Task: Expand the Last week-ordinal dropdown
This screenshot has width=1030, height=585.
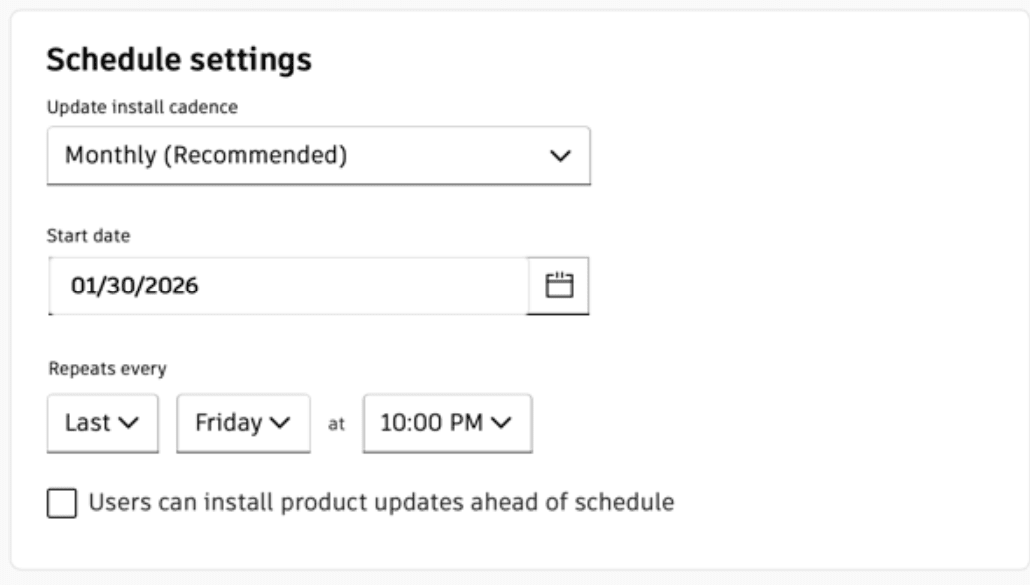Action: click(x=102, y=423)
